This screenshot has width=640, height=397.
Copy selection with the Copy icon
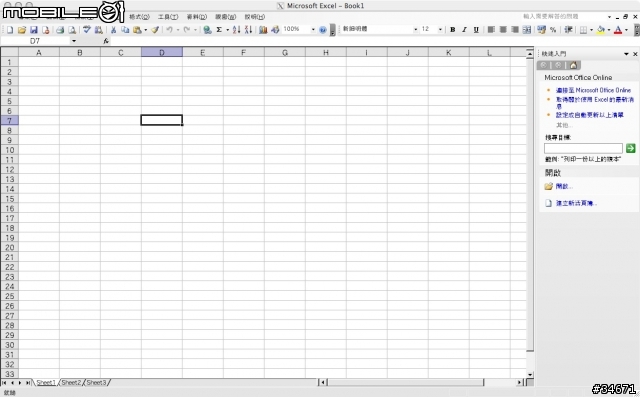click(x=125, y=30)
